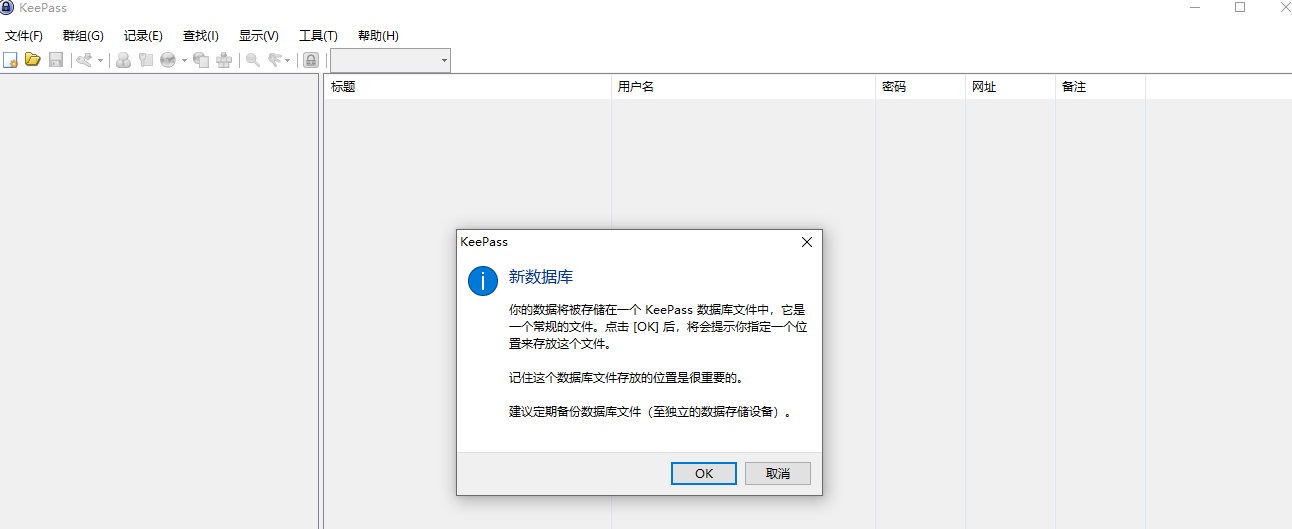Image resolution: width=1292 pixels, height=529 pixels.
Task: Click the Copy password icon
Action: pyautogui.click(x=146, y=60)
